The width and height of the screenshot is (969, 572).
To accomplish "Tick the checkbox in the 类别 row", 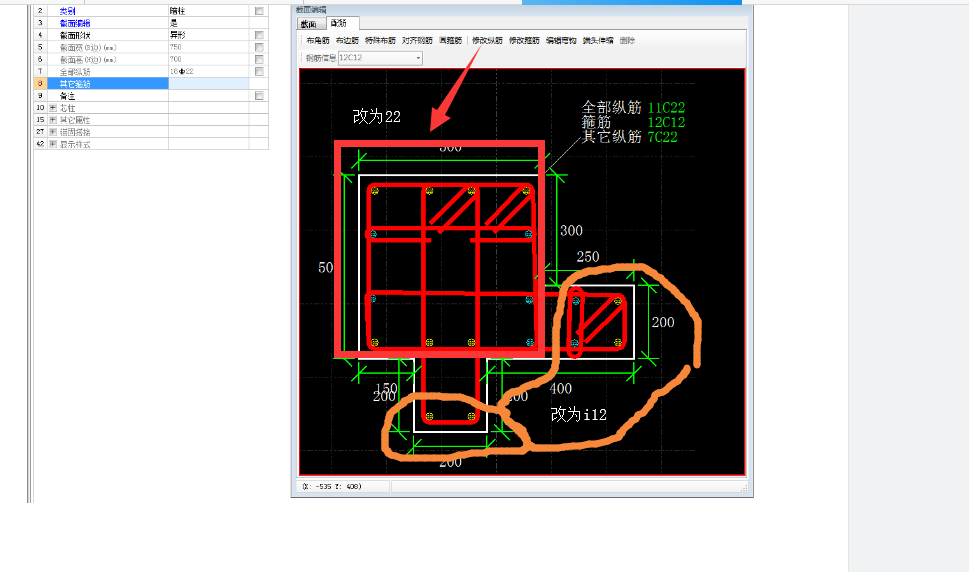I will coord(259,11).
